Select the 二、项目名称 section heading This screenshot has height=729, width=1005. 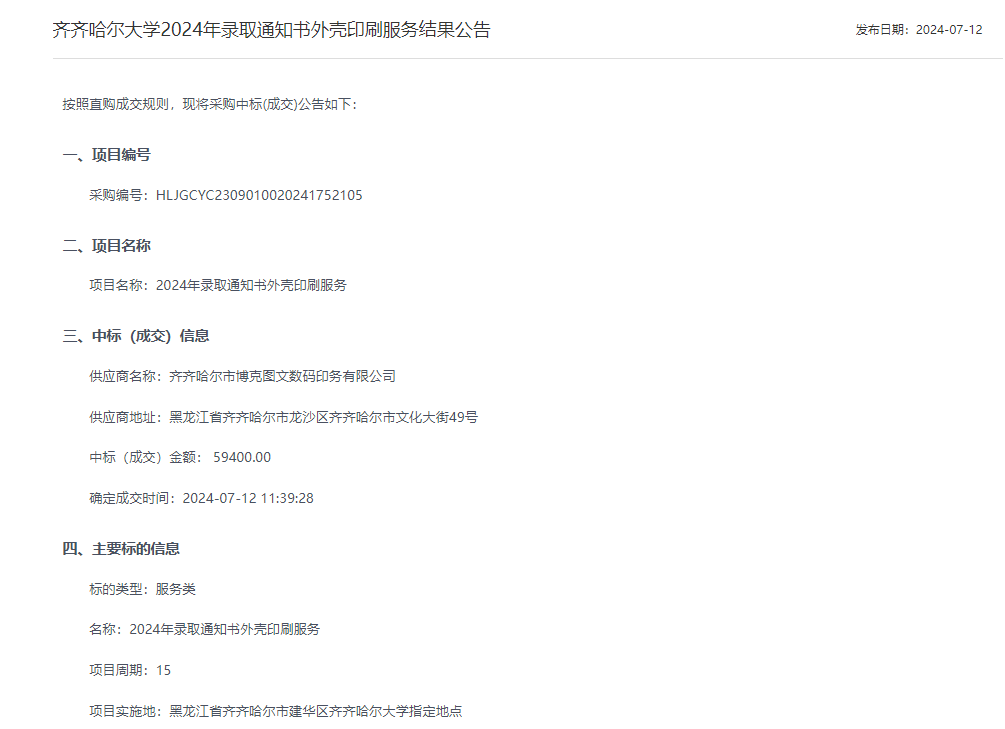[106, 246]
